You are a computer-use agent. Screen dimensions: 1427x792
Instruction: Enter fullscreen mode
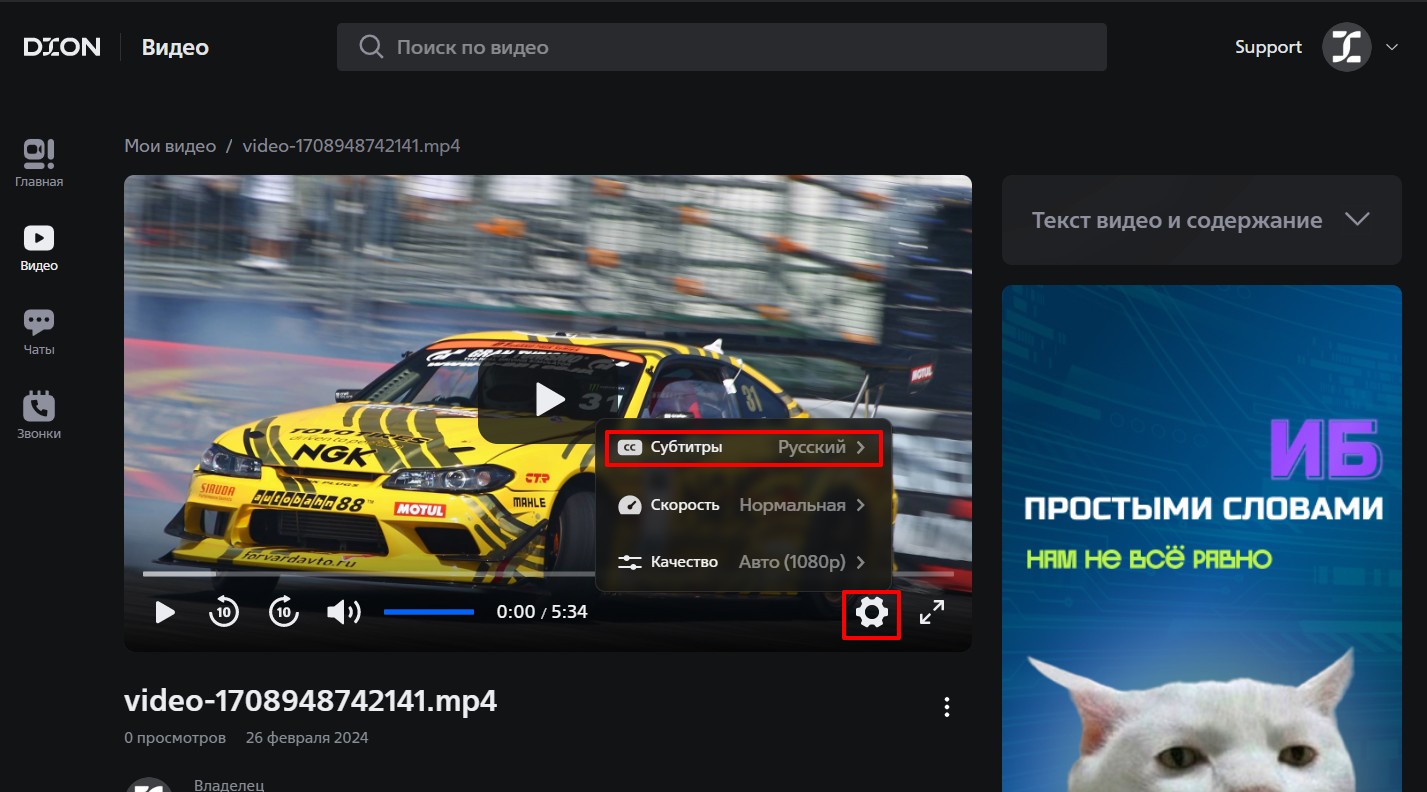tap(932, 612)
